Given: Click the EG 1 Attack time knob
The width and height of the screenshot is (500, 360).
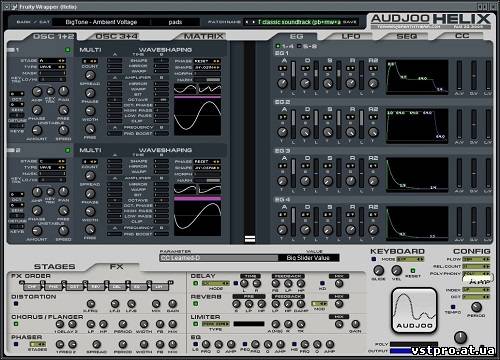Looking at the screenshot, I should click(x=282, y=83).
